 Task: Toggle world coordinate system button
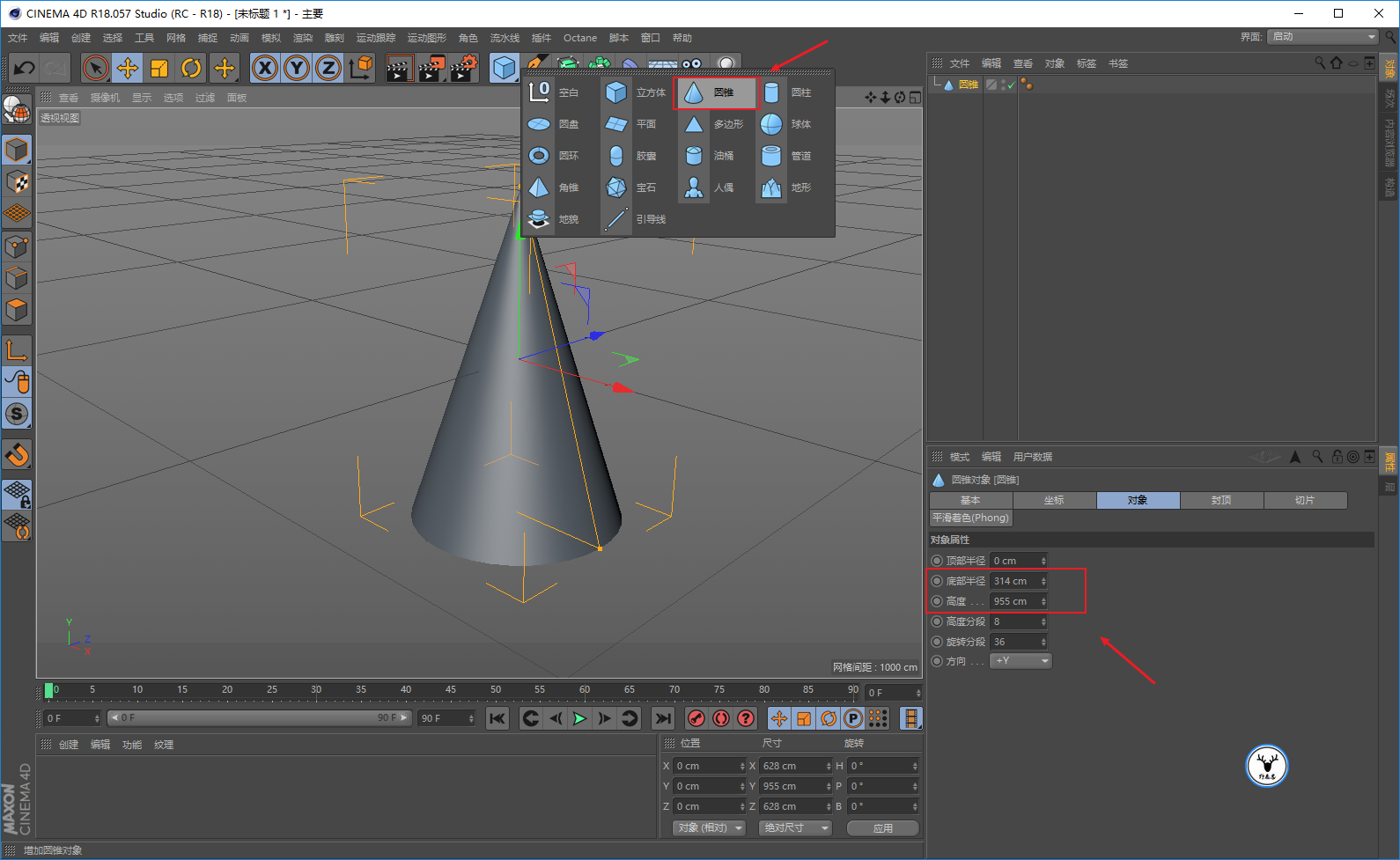coord(360,68)
